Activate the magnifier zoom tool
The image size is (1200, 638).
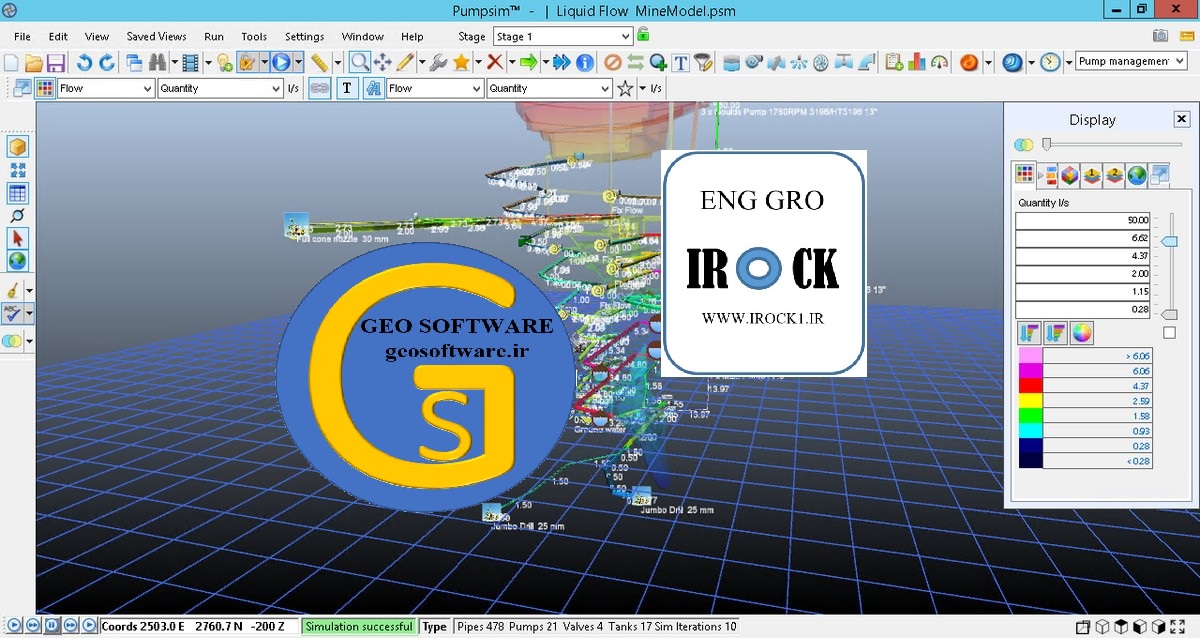point(359,62)
